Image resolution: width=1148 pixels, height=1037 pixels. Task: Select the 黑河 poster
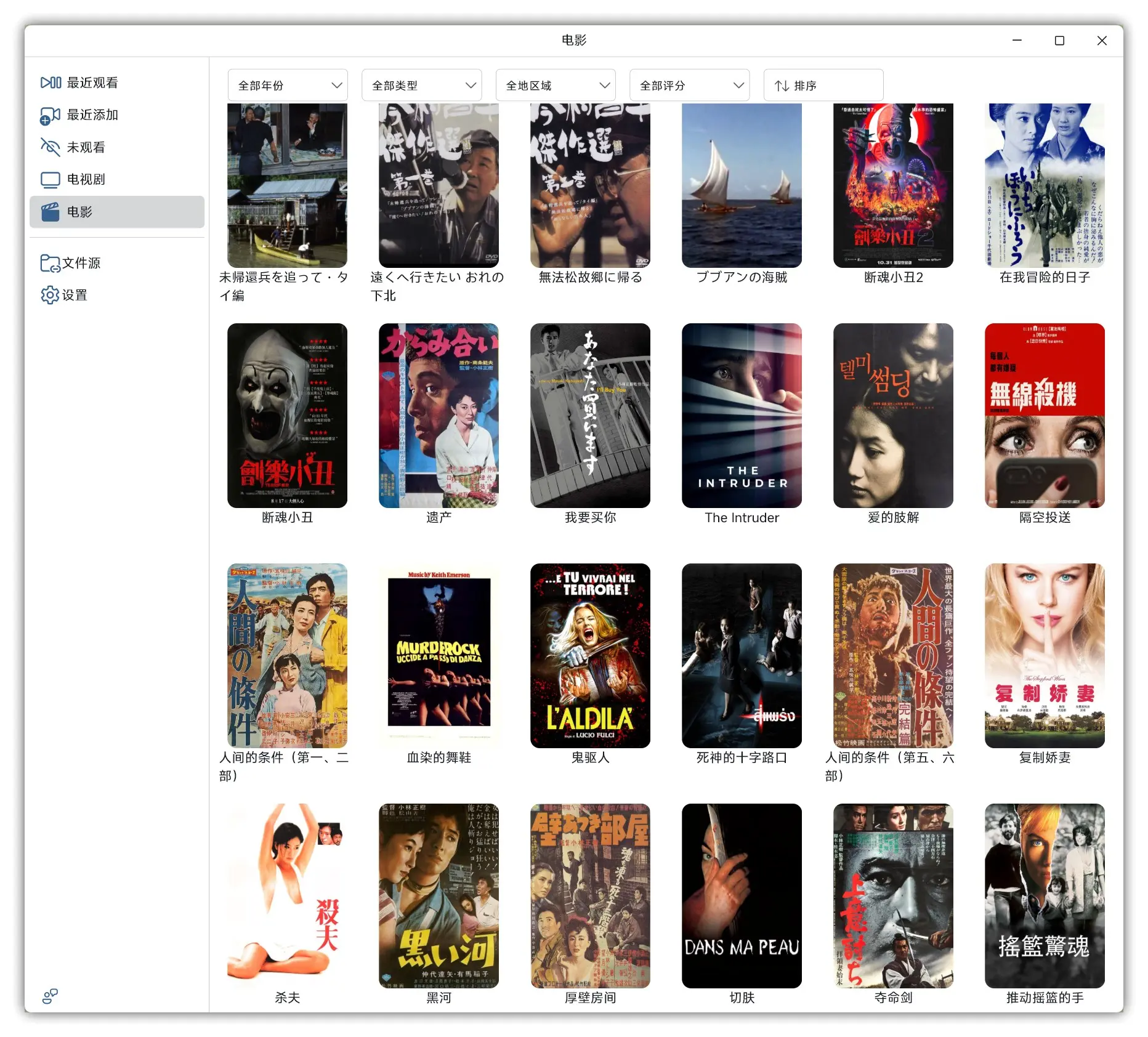(x=439, y=896)
